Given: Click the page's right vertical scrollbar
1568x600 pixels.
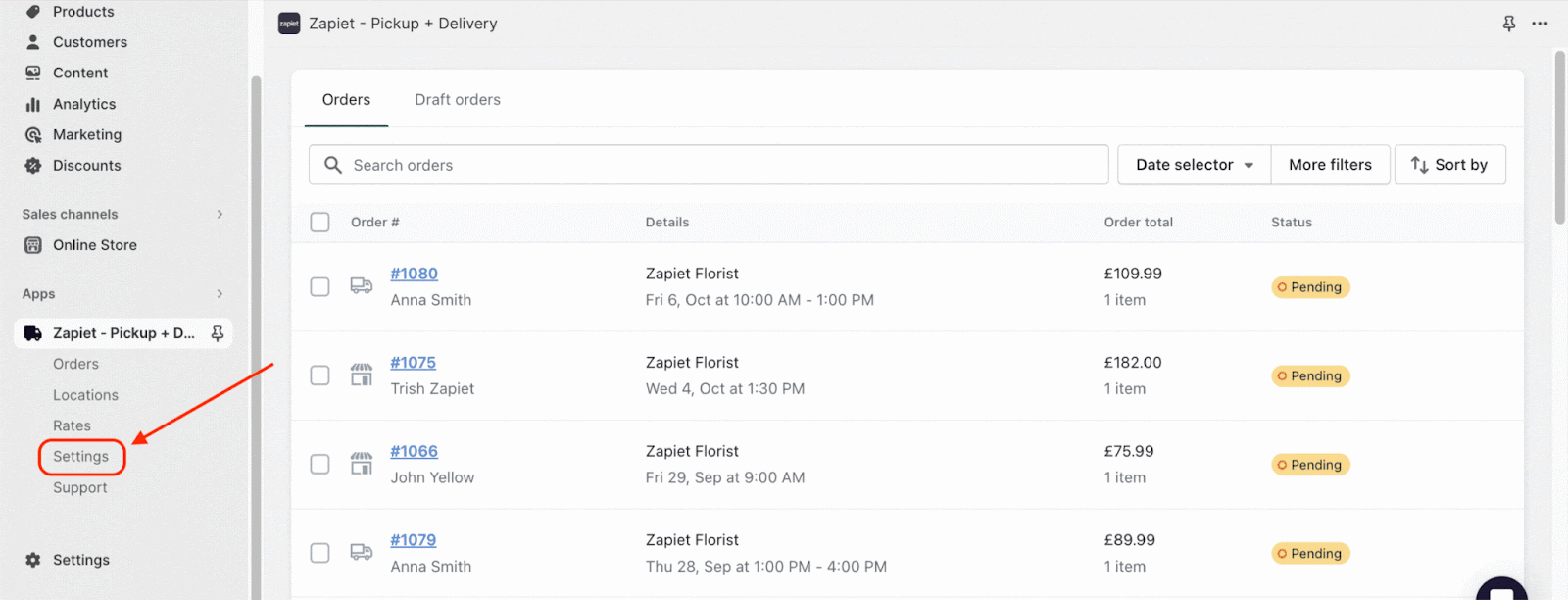Looking at the screenshot, I should pyautogui.click(x=1559, y=137).
